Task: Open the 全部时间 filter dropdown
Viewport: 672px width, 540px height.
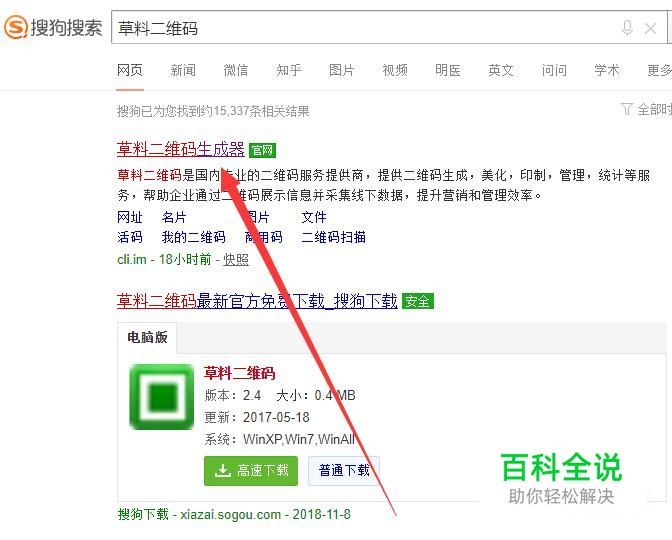Action: (646, 110)
